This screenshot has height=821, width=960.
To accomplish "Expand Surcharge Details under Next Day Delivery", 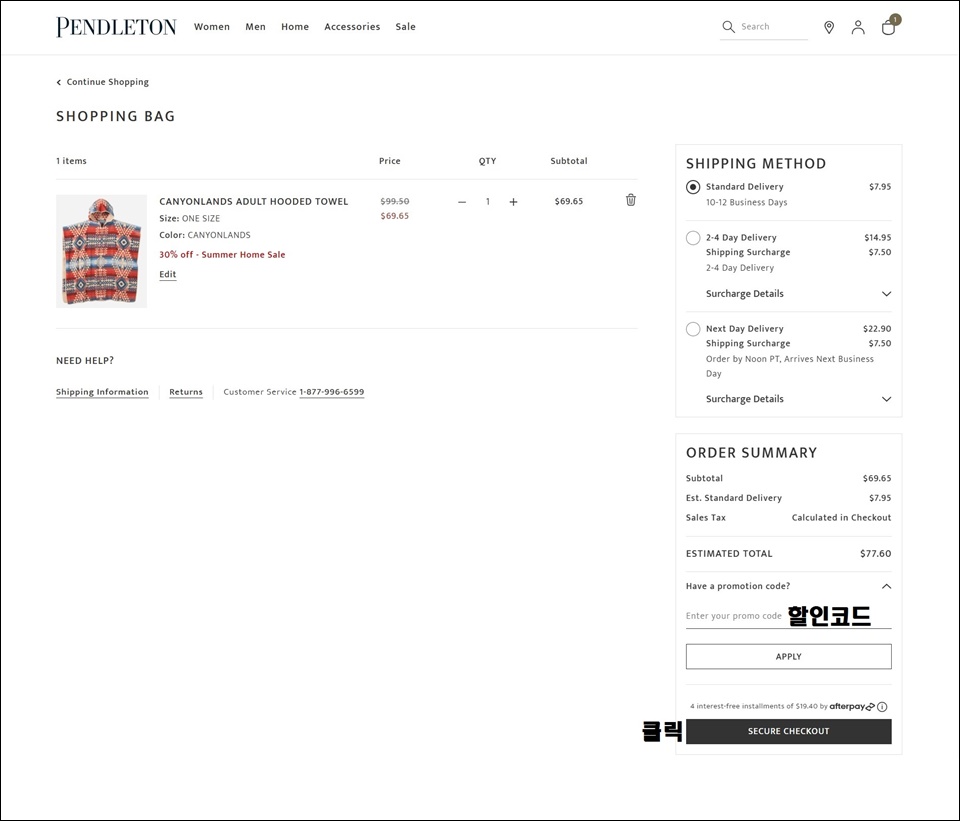I will (x=798, y=399).
